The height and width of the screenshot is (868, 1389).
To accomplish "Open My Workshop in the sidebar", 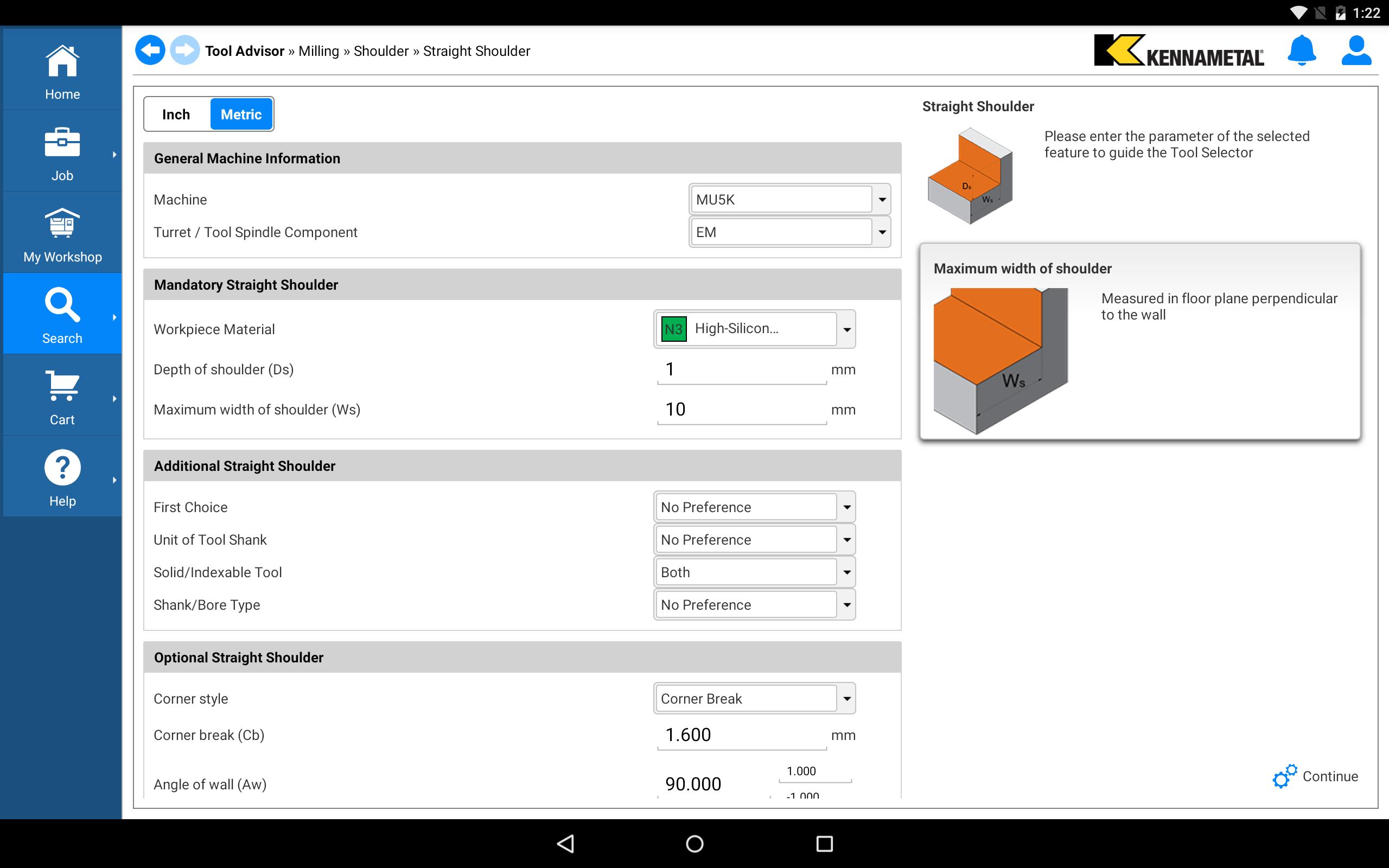I will click(62, 234).
